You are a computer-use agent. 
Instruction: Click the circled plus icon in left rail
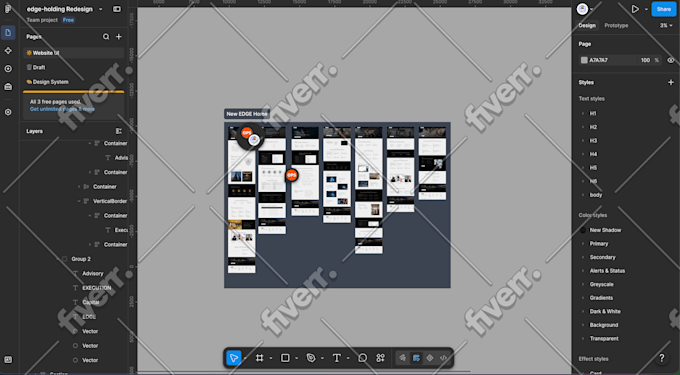8,68
